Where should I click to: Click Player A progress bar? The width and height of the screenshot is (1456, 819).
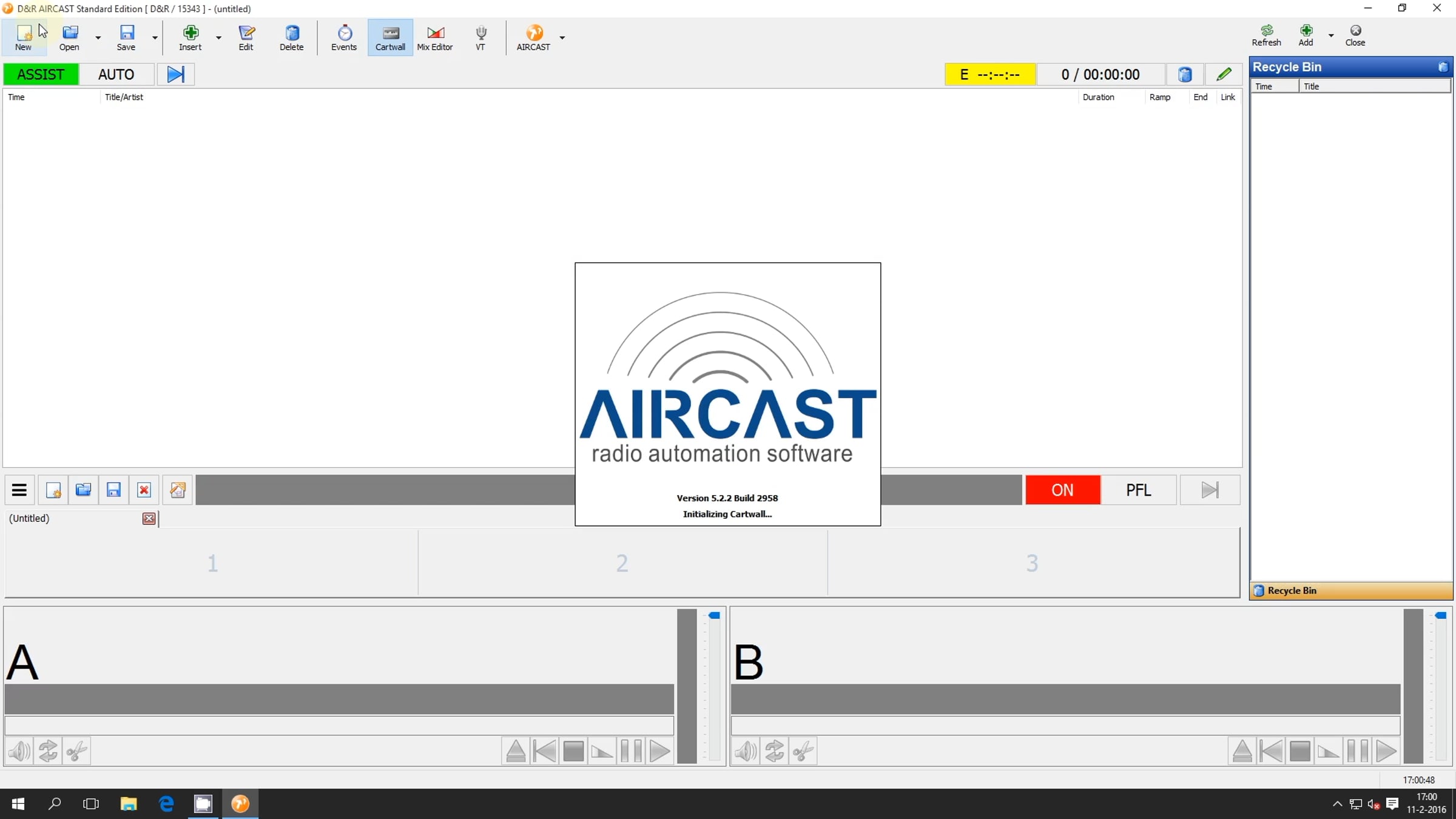pos(339,726)
